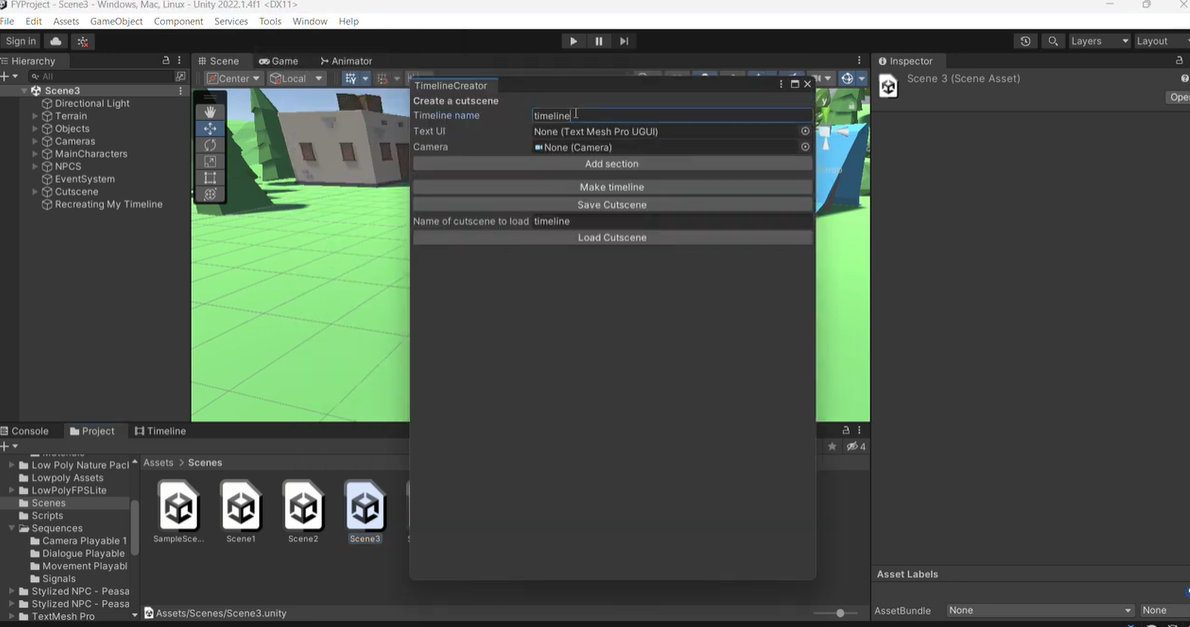Expand the Cutscene object in Hierarchy

pos(35,191)
